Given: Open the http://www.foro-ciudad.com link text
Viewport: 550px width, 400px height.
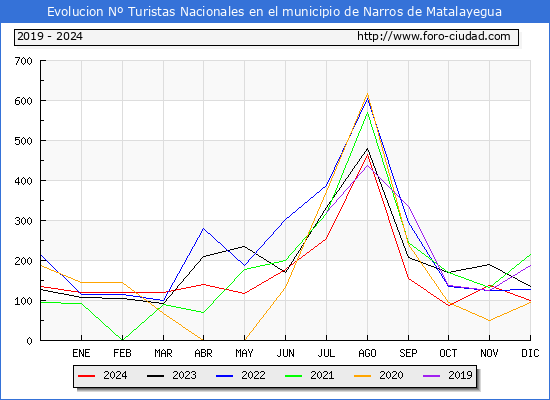Looking at the screenshot, I should tap(434, 36).
